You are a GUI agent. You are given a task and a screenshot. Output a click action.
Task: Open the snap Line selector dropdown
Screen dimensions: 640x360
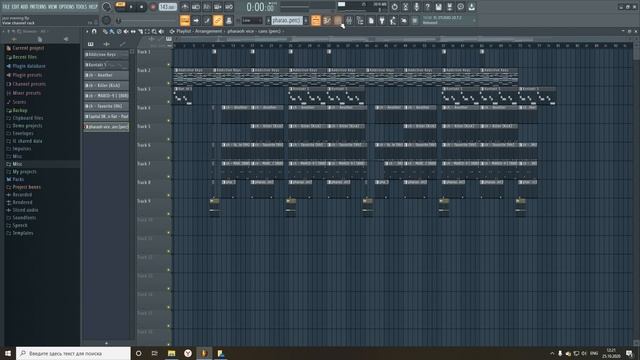[252, 20]
